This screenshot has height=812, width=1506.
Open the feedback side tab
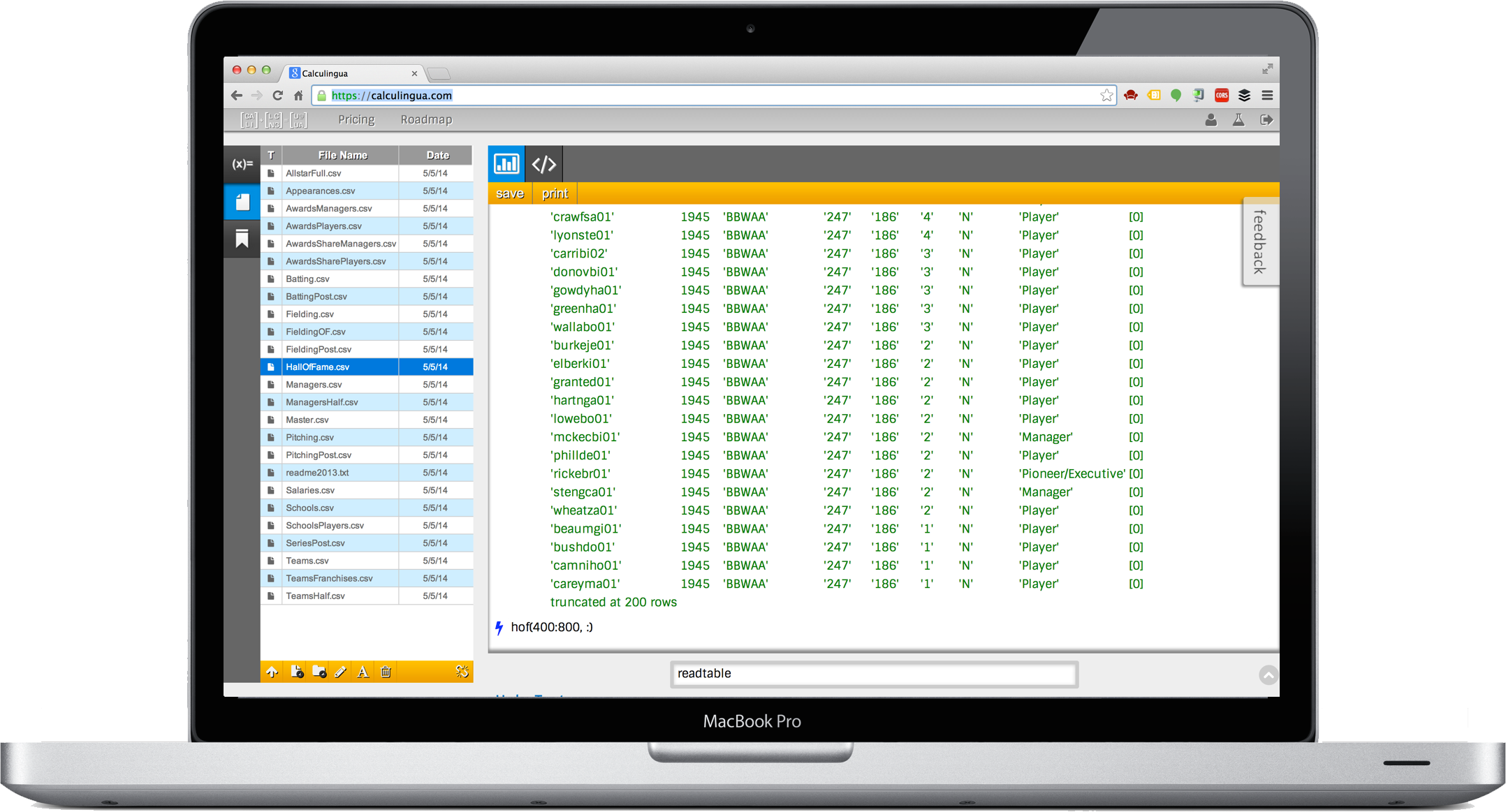(1260, 242)
